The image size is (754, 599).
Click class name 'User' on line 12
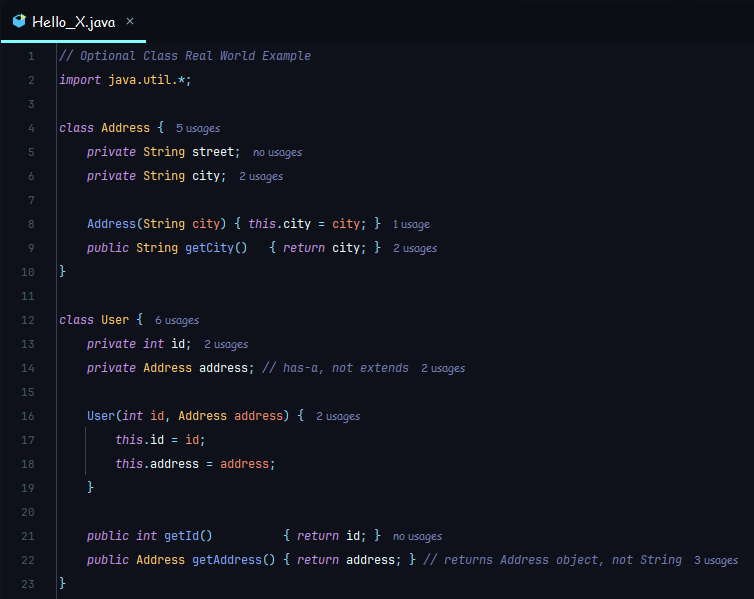(x=115, y=320)
